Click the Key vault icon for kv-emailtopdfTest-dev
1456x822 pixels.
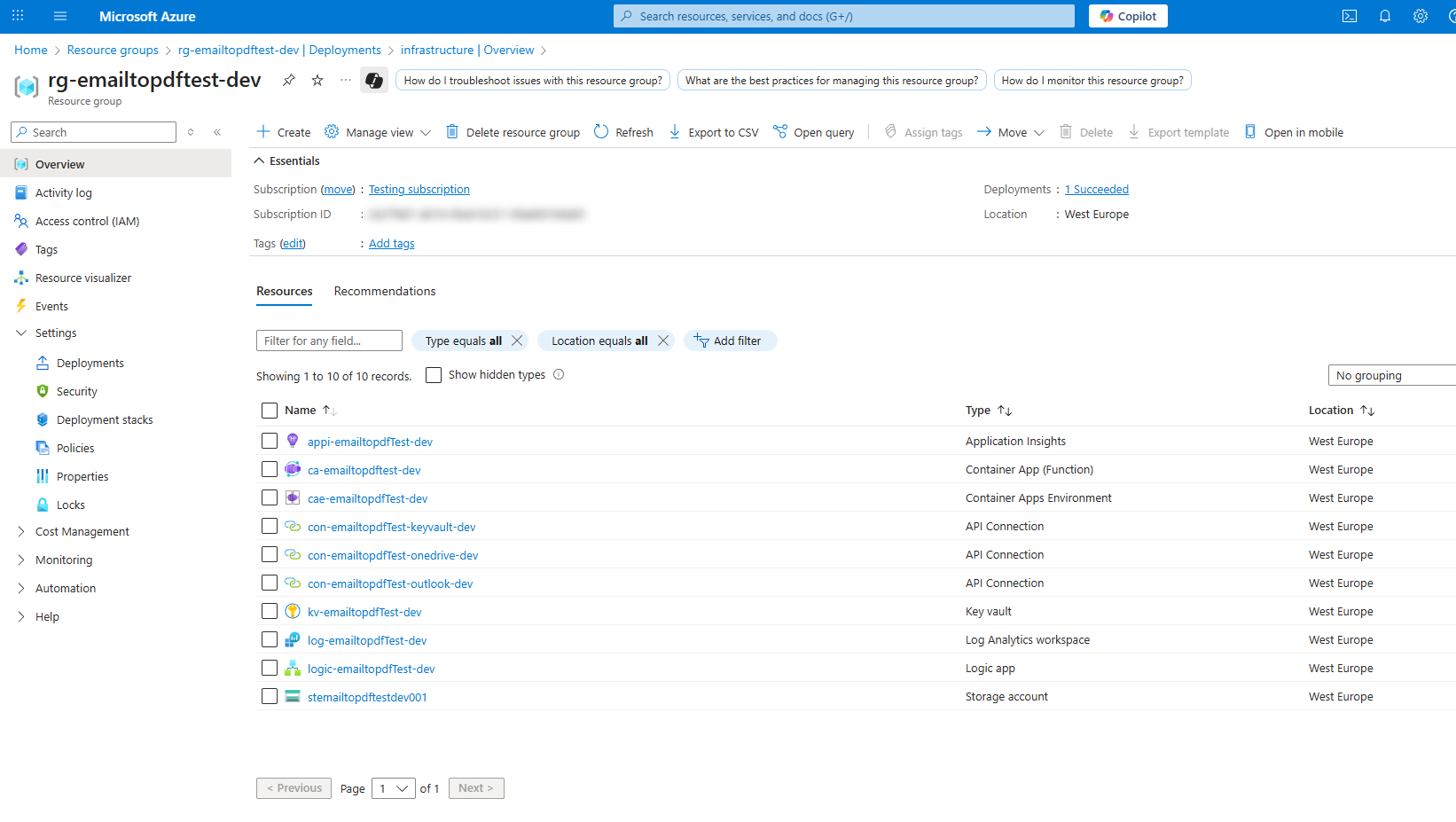(x=293, y=611)
